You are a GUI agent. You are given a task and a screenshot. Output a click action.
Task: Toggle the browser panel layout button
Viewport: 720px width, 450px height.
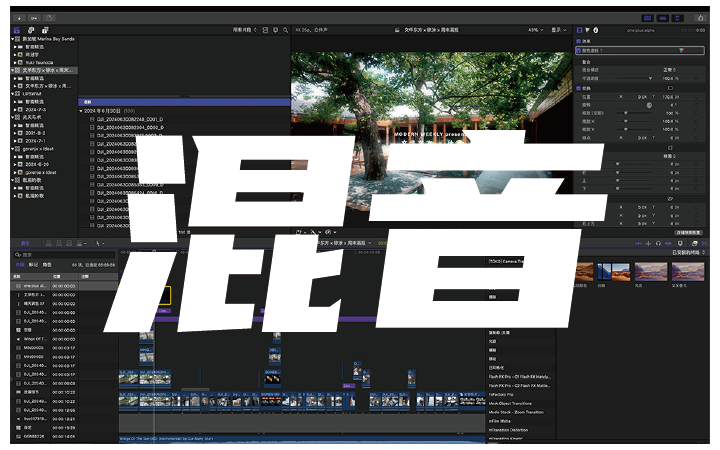649,18
